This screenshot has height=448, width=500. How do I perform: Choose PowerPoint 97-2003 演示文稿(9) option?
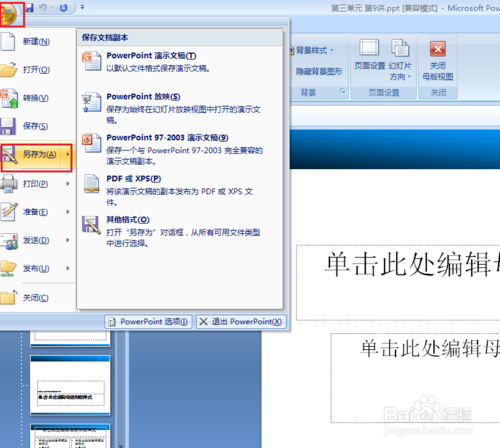(x=180, y=149)
